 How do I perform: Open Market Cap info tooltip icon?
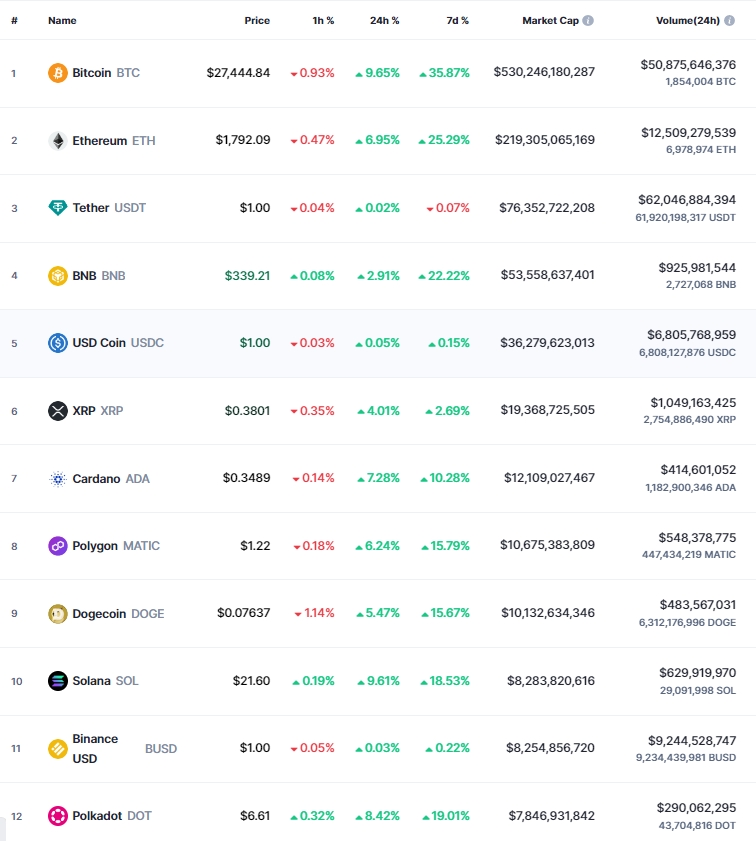(x=588, y=20)
